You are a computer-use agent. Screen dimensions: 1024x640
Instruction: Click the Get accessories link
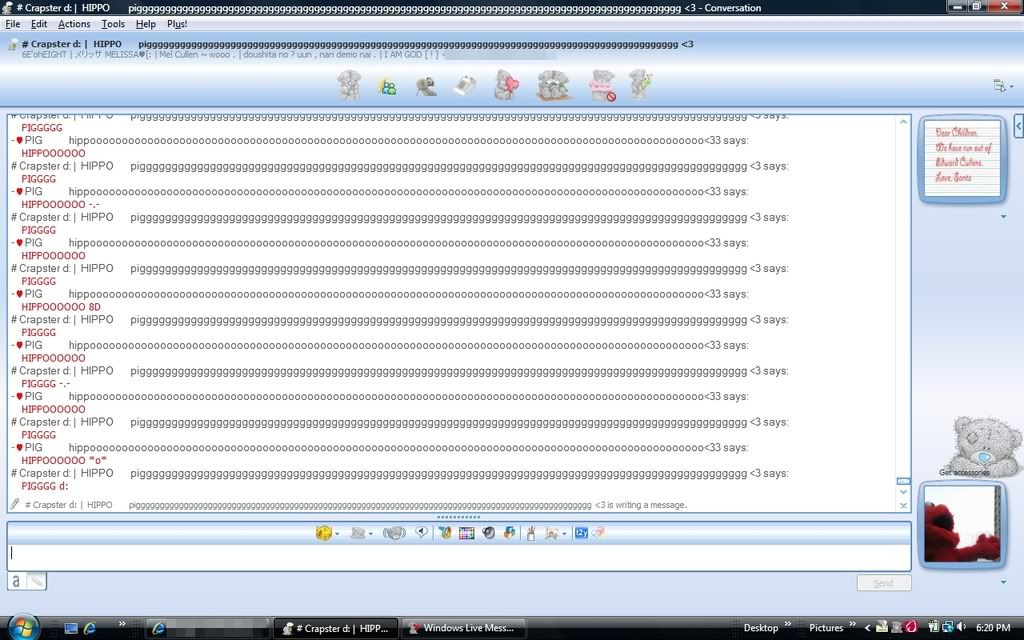pos(964,472)
